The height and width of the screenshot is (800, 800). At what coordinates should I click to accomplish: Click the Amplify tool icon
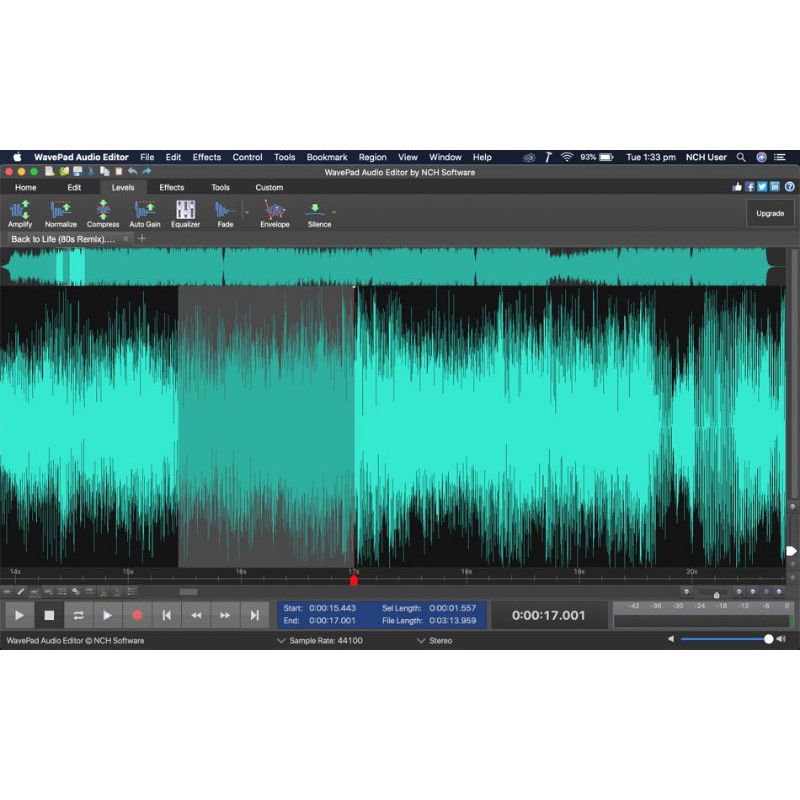coord(20,210)
